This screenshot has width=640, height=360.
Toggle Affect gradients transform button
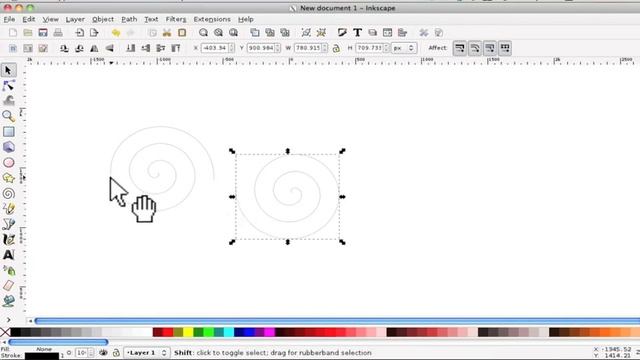click(490, 48)
